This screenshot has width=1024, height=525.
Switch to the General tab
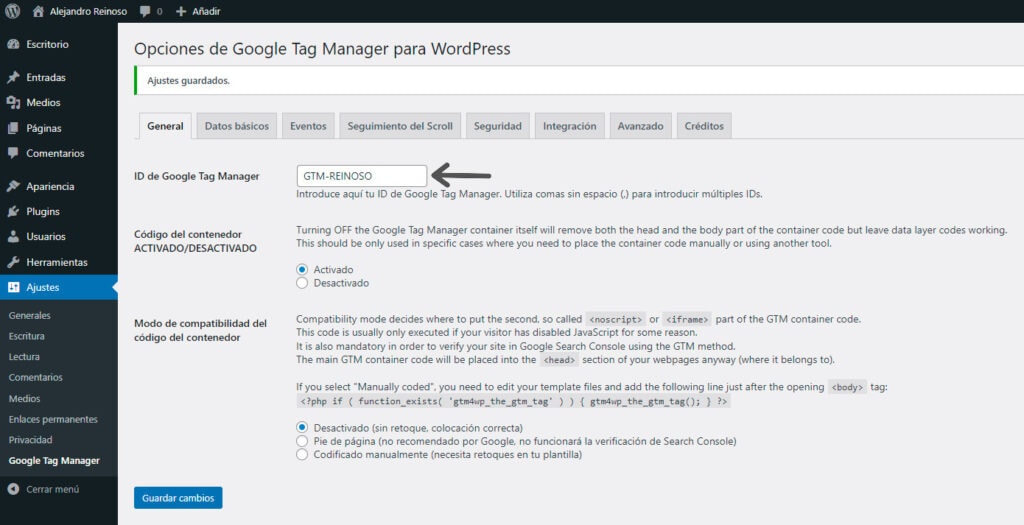tap(165, 126)
